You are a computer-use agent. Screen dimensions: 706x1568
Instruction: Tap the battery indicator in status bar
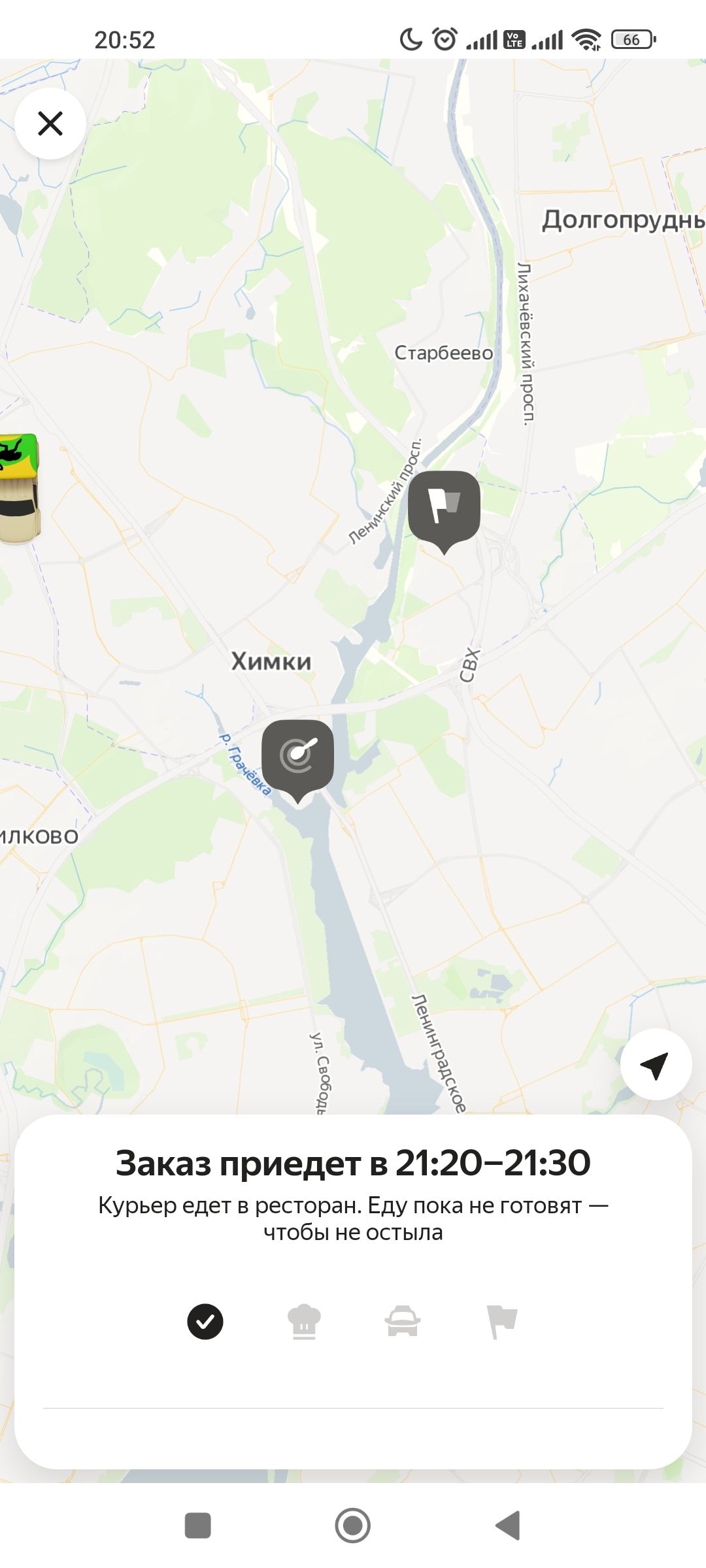pyautogui.click(x=633, y=40)
